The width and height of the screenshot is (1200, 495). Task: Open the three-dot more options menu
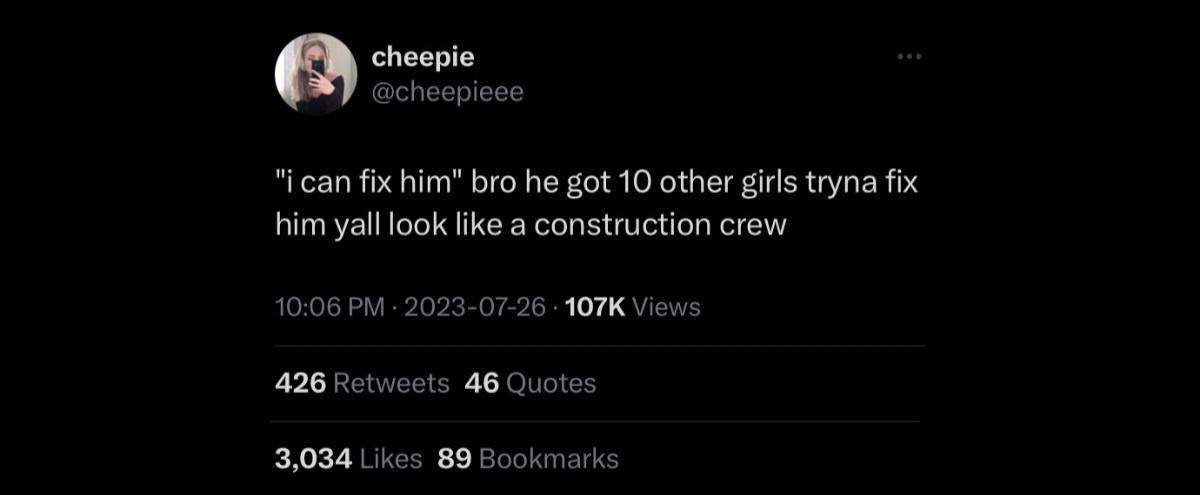click(908, 57)
